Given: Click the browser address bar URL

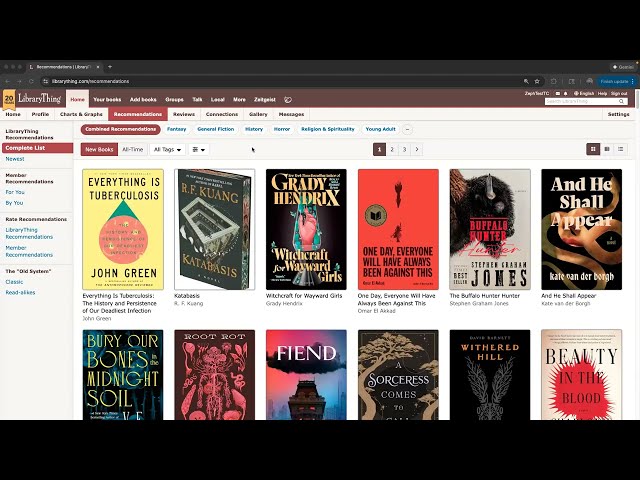Looking at the screenshot, I should (x=90, y=82).
